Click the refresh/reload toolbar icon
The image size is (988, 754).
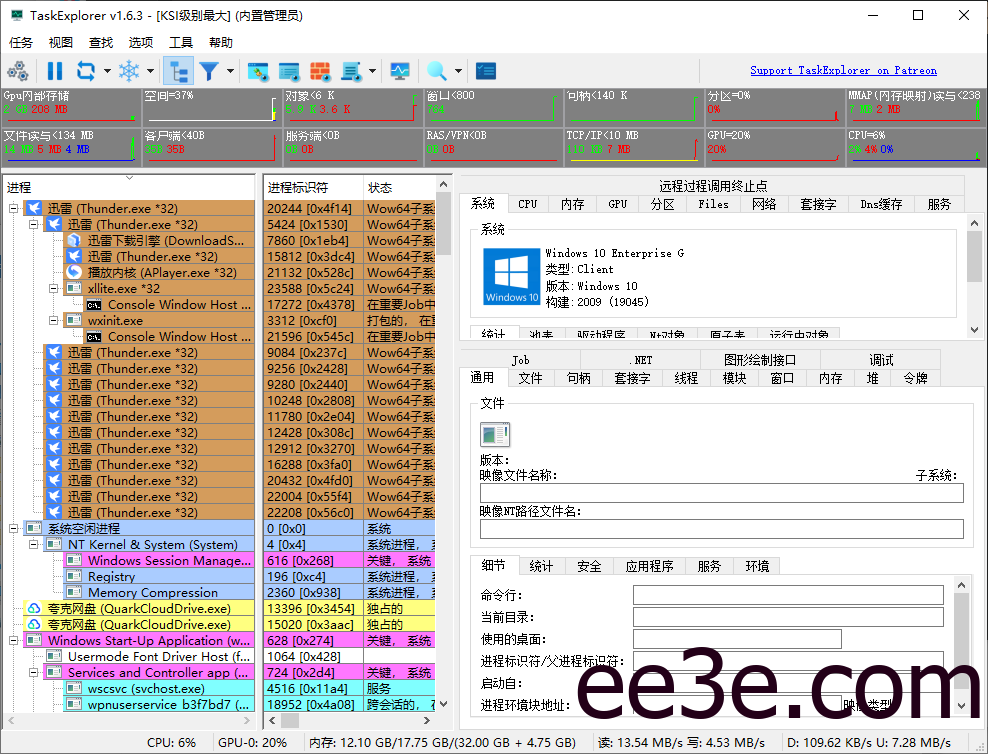point(85,71)
